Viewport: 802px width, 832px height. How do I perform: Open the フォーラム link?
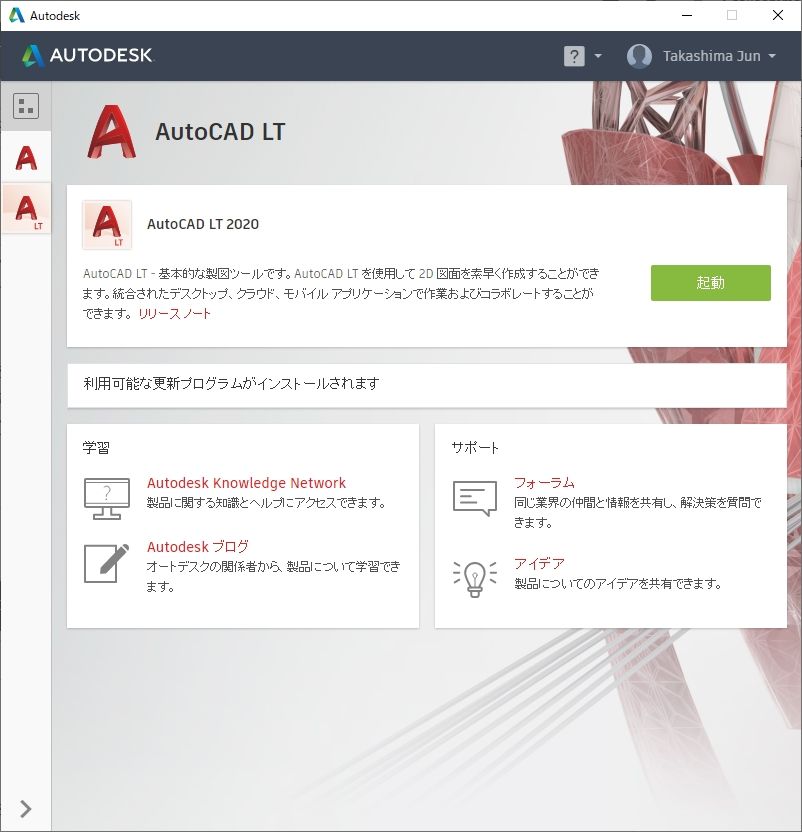[544, 482]
